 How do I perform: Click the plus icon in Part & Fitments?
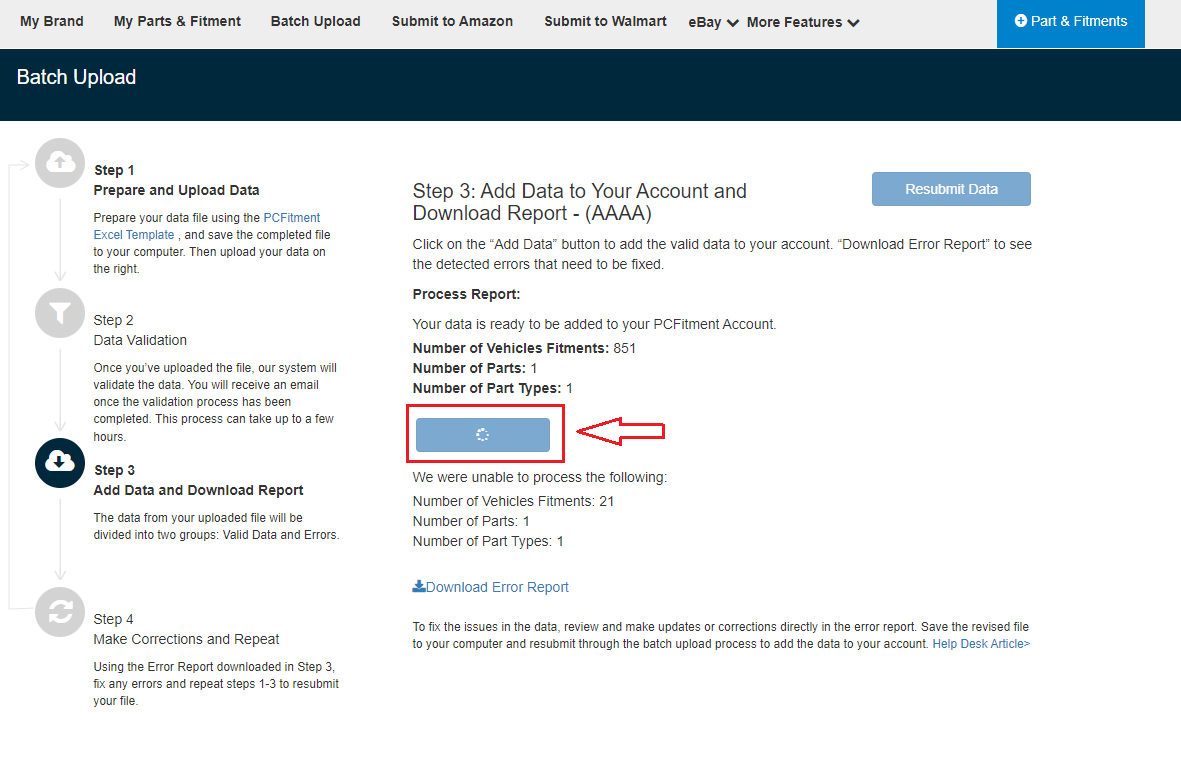(1021, 21)
